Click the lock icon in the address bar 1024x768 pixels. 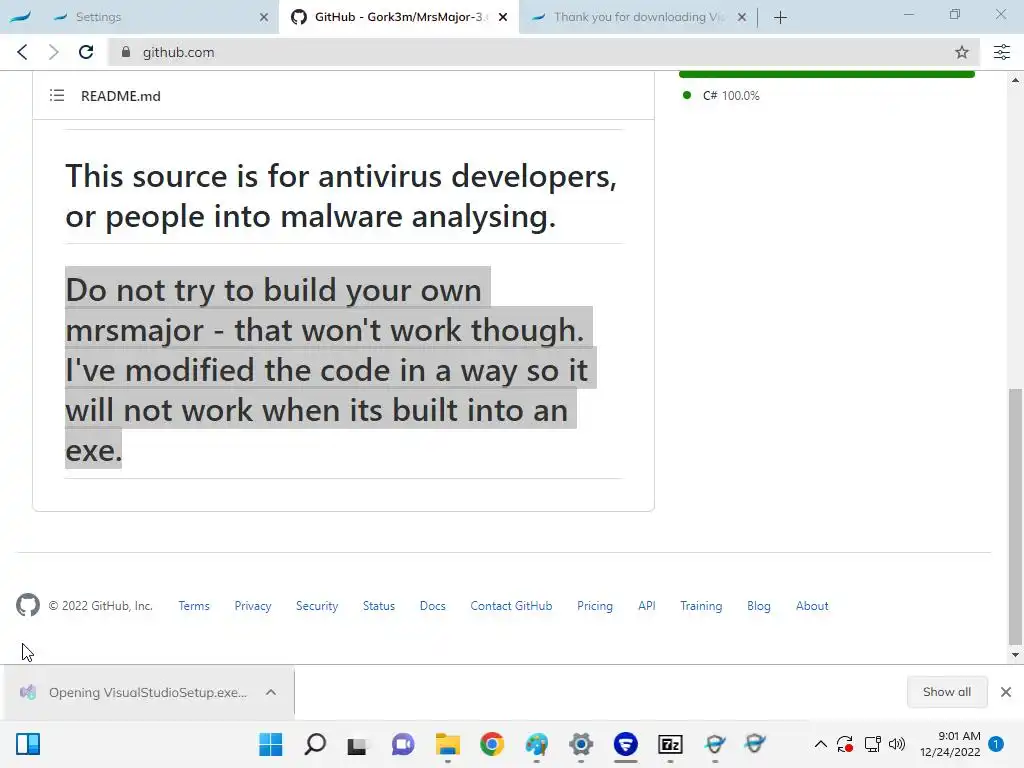pos(126,52)
